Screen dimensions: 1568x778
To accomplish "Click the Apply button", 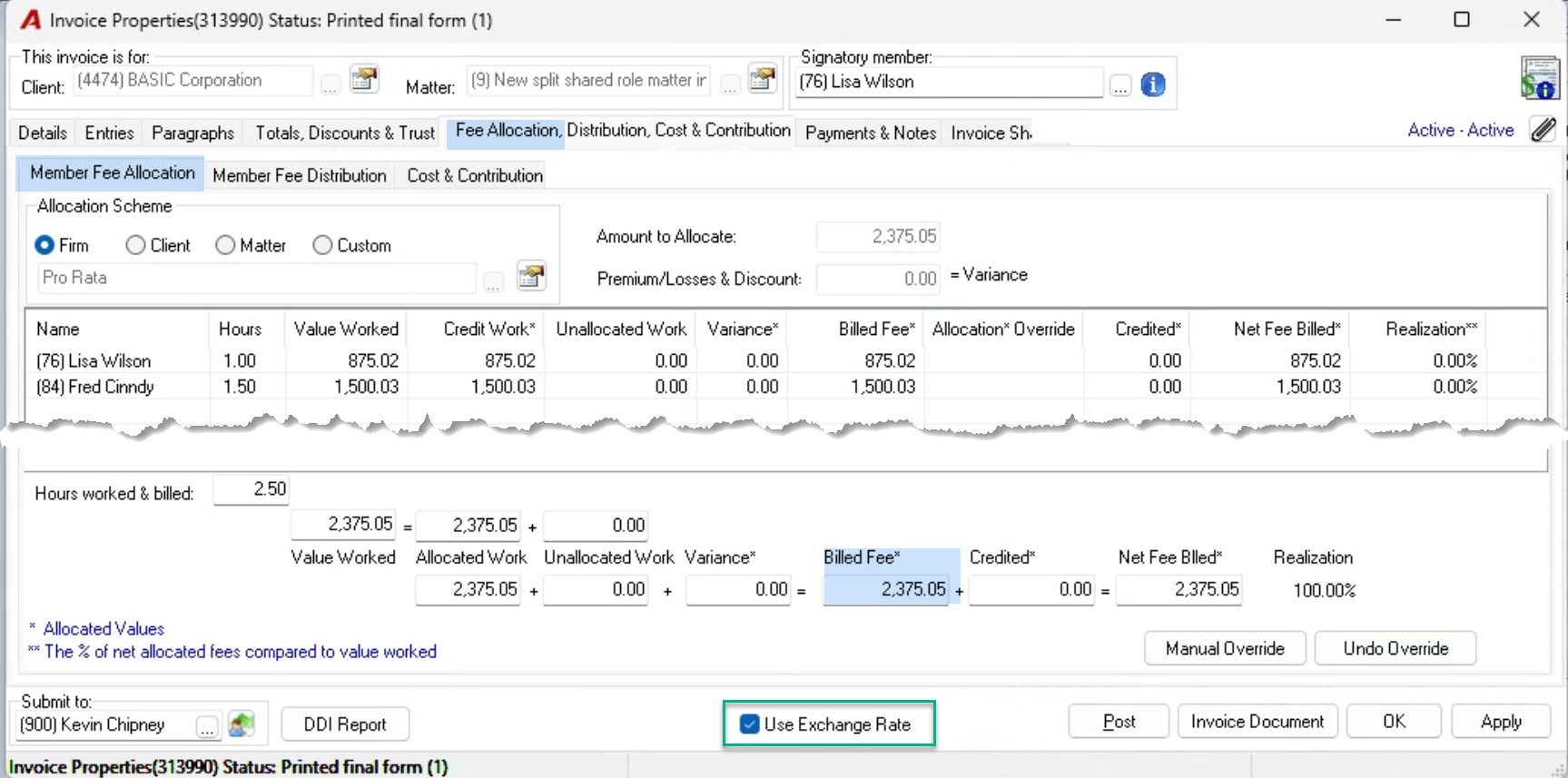I will tap(1501, 722).
